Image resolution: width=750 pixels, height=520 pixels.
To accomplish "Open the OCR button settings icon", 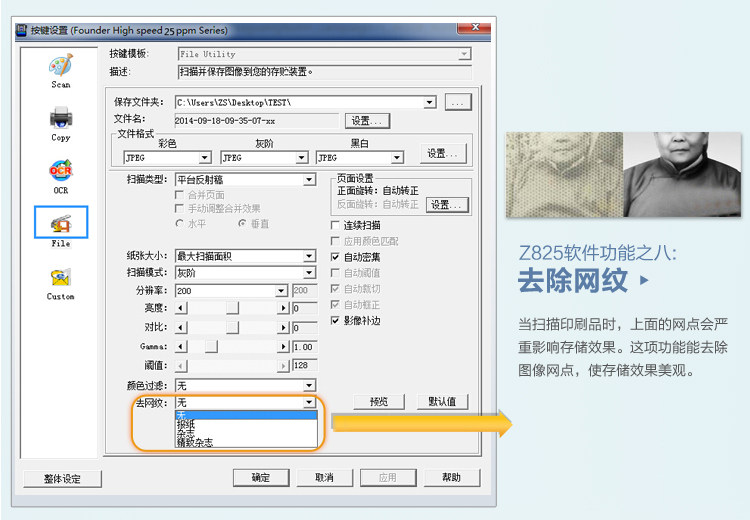I will click(x=61, y=171).
